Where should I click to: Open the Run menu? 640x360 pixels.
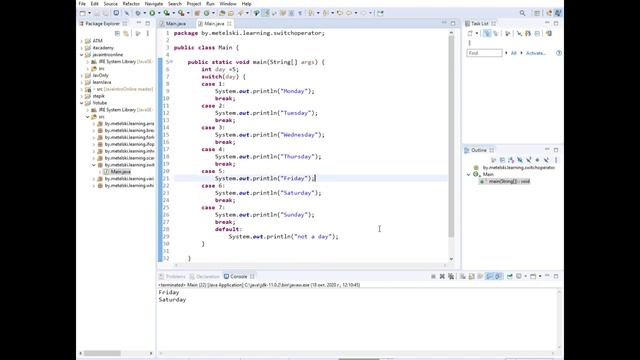pyautogui.click(x=210, y=4)
